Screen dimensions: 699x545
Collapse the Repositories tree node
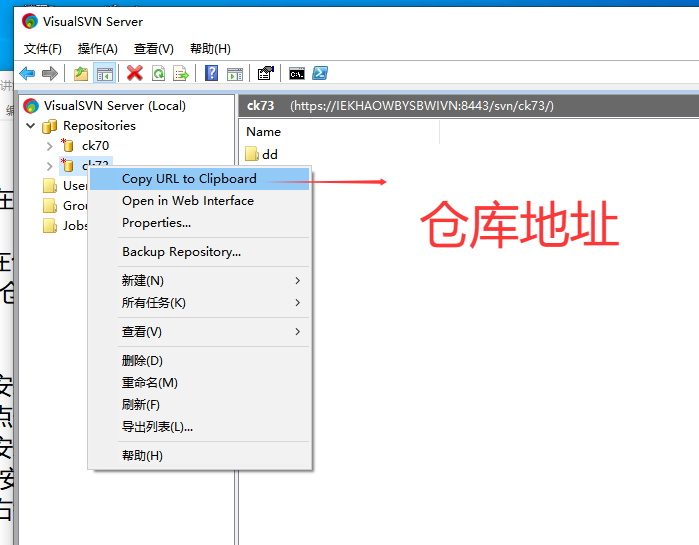[31, 126]
